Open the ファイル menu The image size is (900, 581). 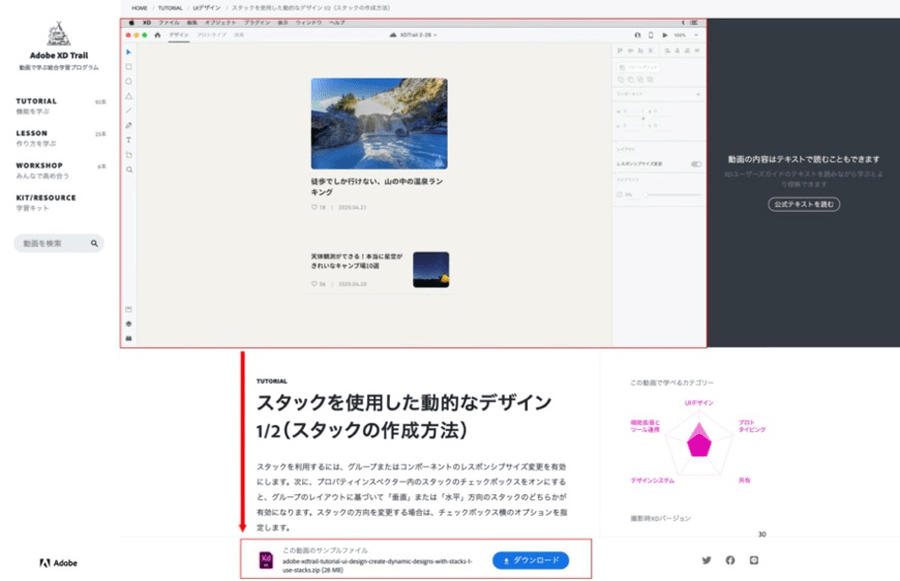click(169, 23)
